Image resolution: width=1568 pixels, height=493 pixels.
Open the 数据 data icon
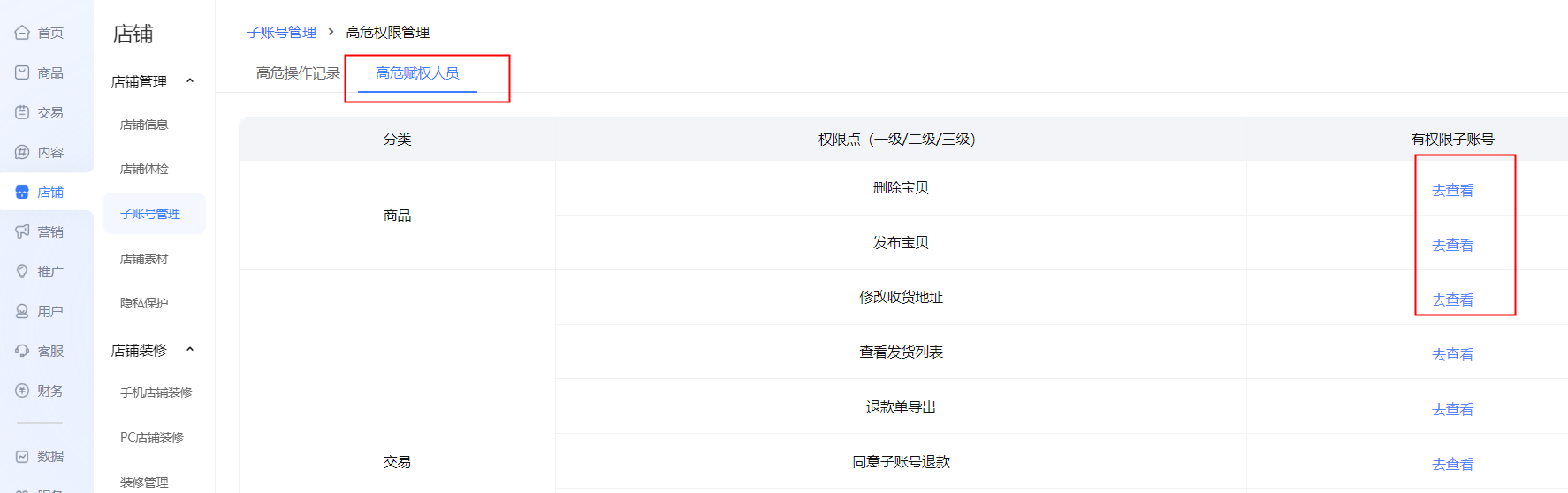pyautogui.click(x=22, y=456)
